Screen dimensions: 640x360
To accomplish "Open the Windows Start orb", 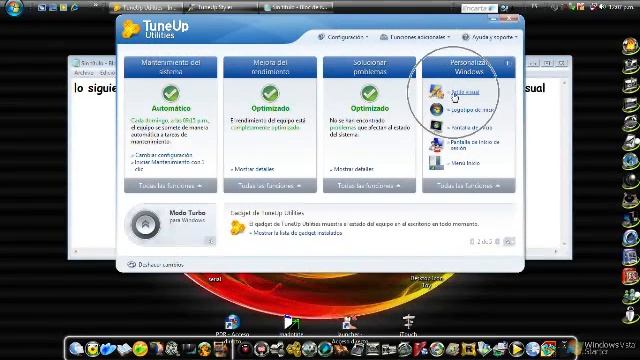I will (13, 8).
